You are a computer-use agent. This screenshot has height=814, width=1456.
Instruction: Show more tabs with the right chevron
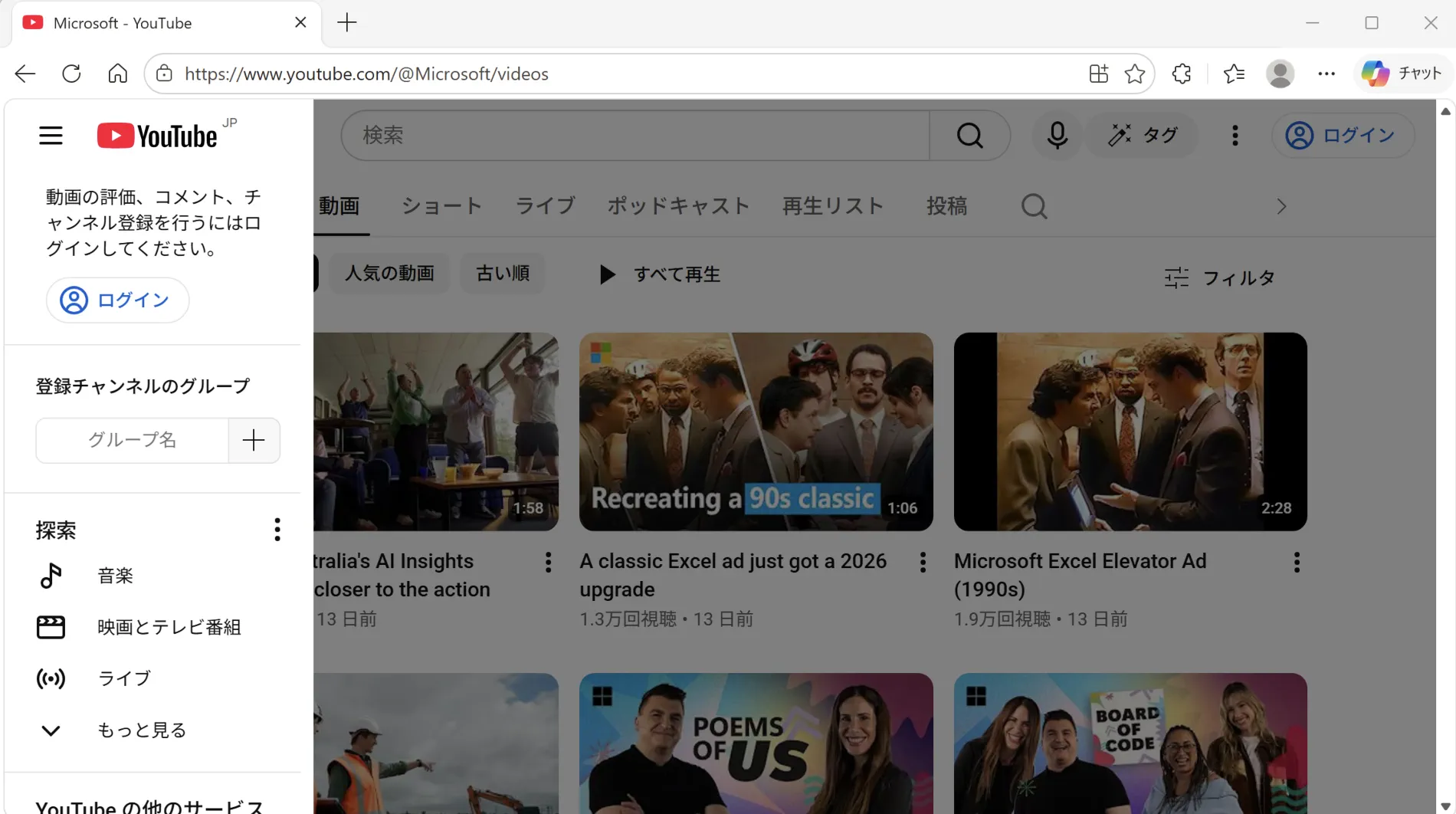click(1281, 207)
